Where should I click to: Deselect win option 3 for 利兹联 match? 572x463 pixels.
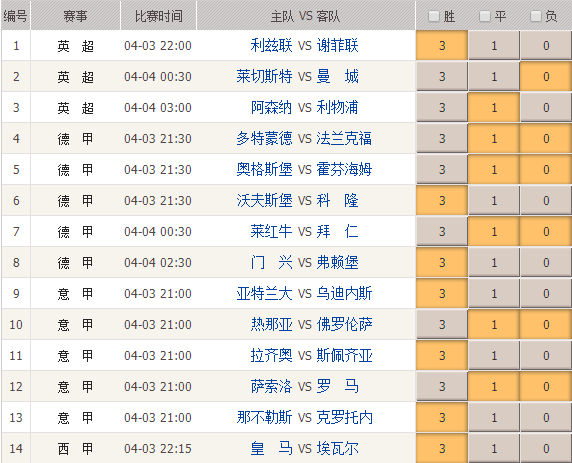click(x=442, y=46)
